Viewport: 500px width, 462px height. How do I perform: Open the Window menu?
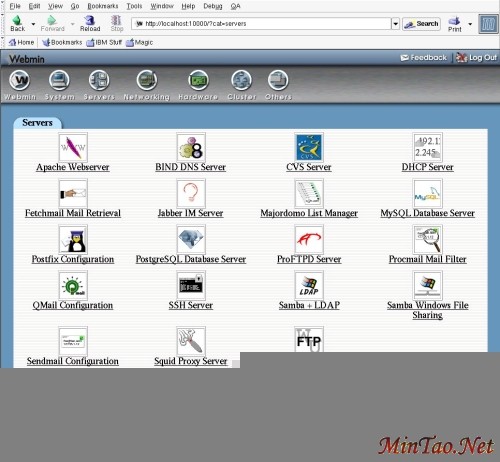tap(162, 6)
